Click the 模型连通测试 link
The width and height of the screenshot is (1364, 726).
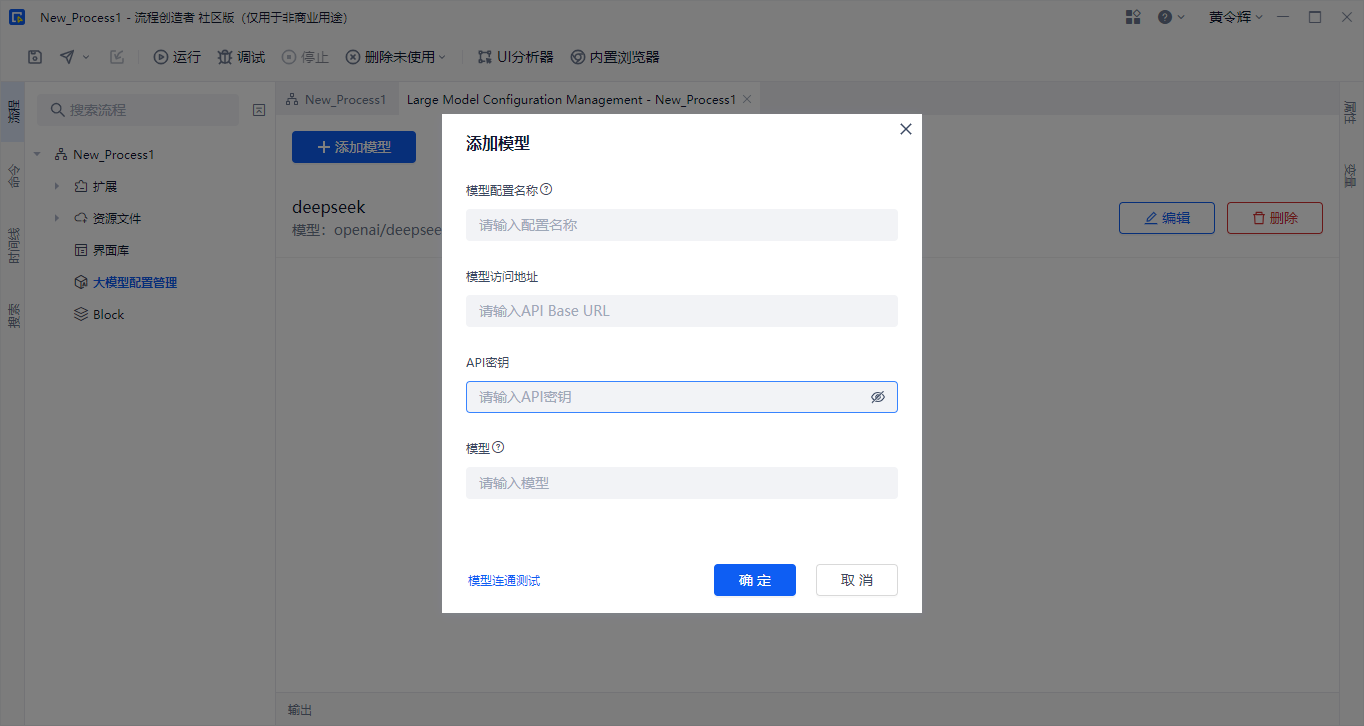point(504,581)
